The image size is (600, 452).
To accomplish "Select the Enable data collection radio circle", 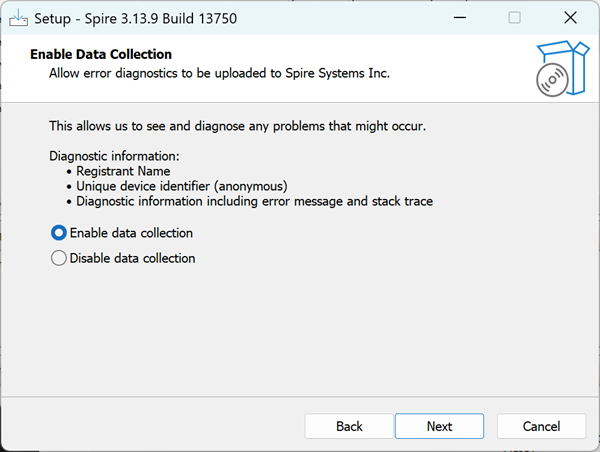I will [x=59, y=233].
